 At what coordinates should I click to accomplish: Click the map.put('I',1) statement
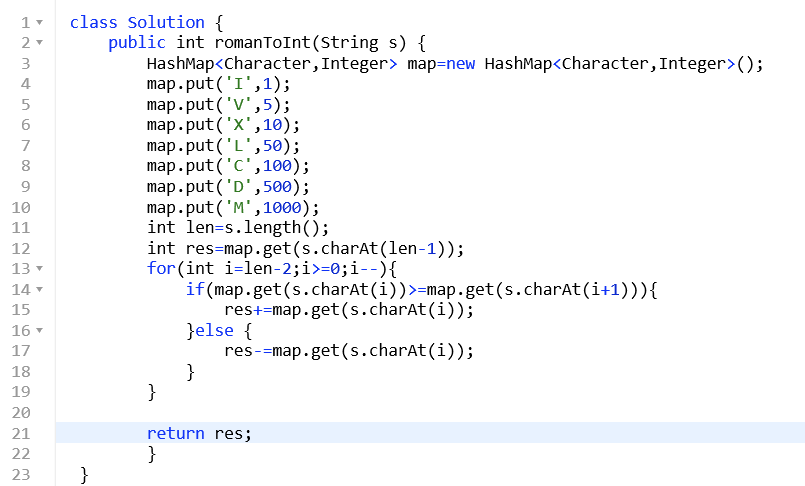[219, 84]
